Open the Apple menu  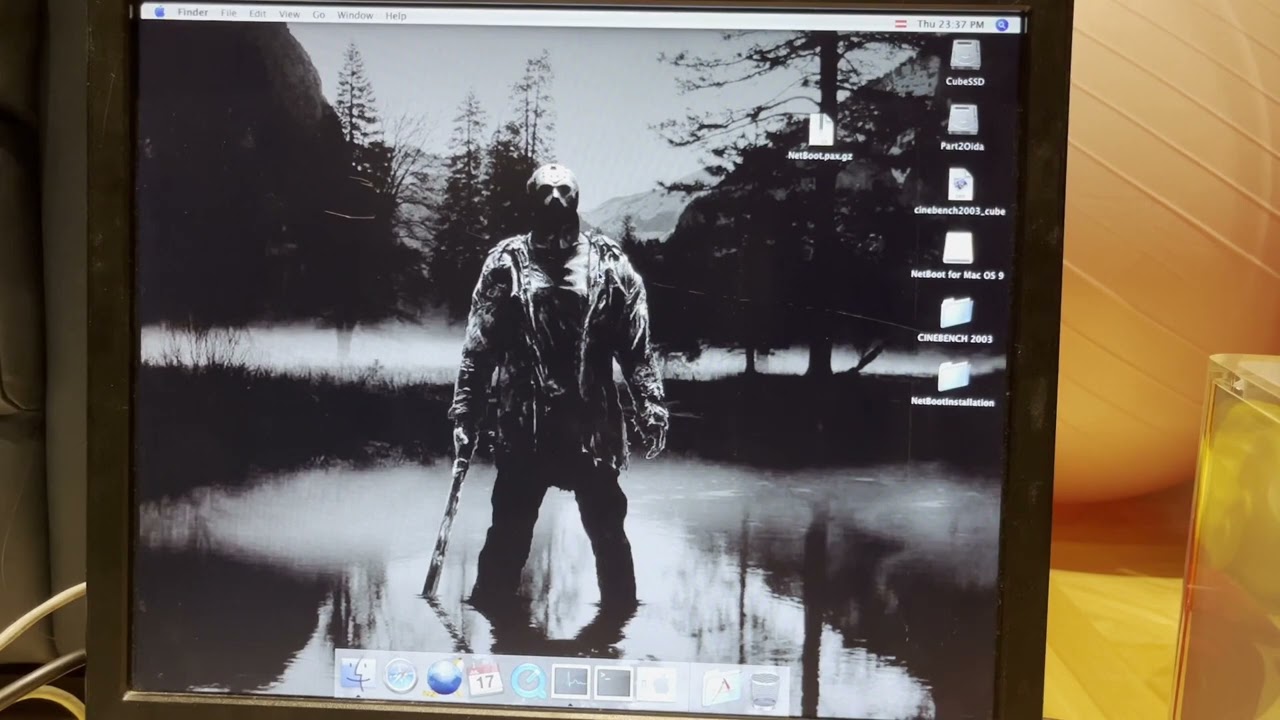(x=159, y=13)
